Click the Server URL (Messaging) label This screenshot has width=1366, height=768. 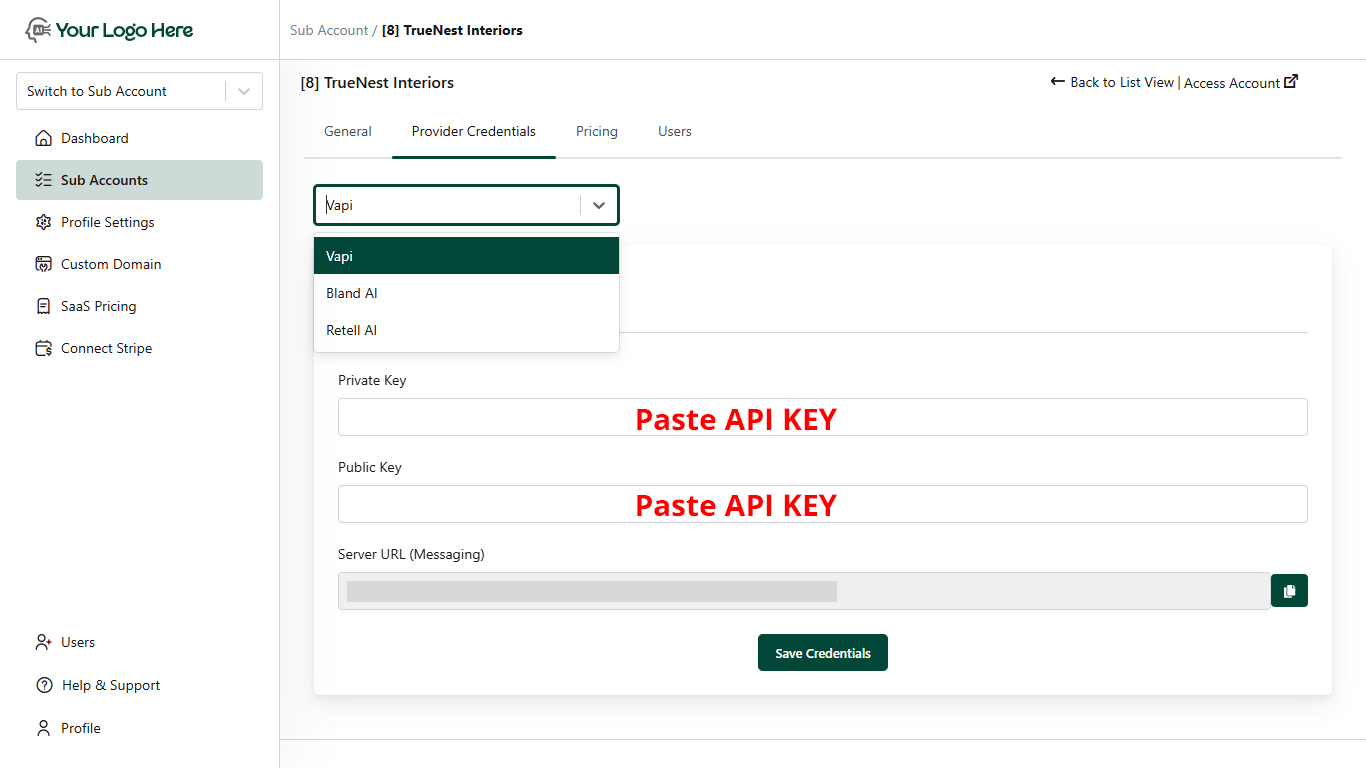411,554
